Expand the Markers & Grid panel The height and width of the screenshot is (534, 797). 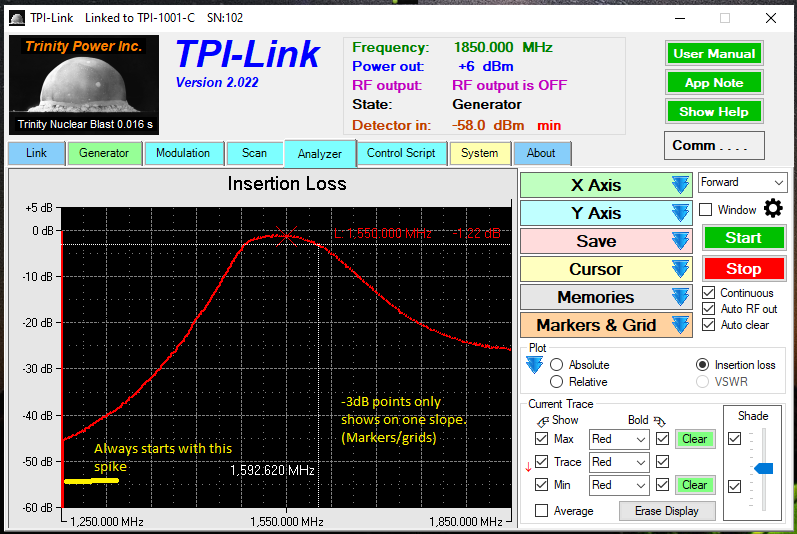point(606,325)
